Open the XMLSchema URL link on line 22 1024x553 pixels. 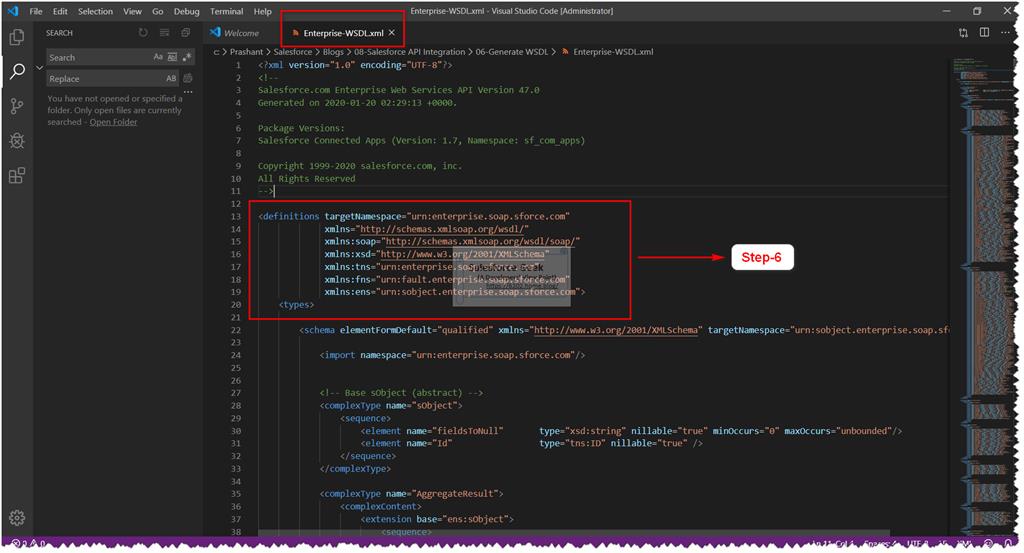click(616, 330)
